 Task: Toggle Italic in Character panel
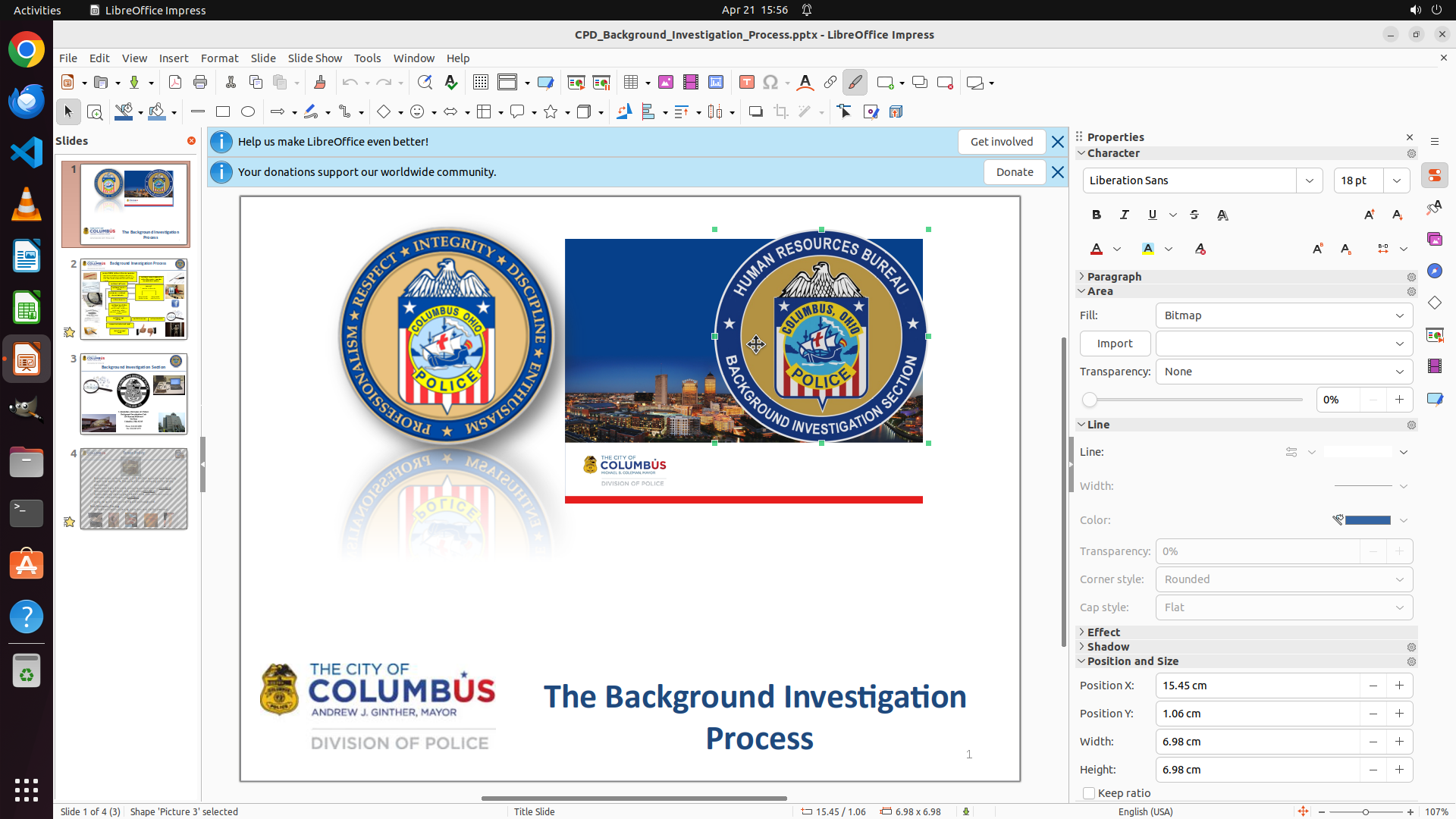pos(1125,215)
